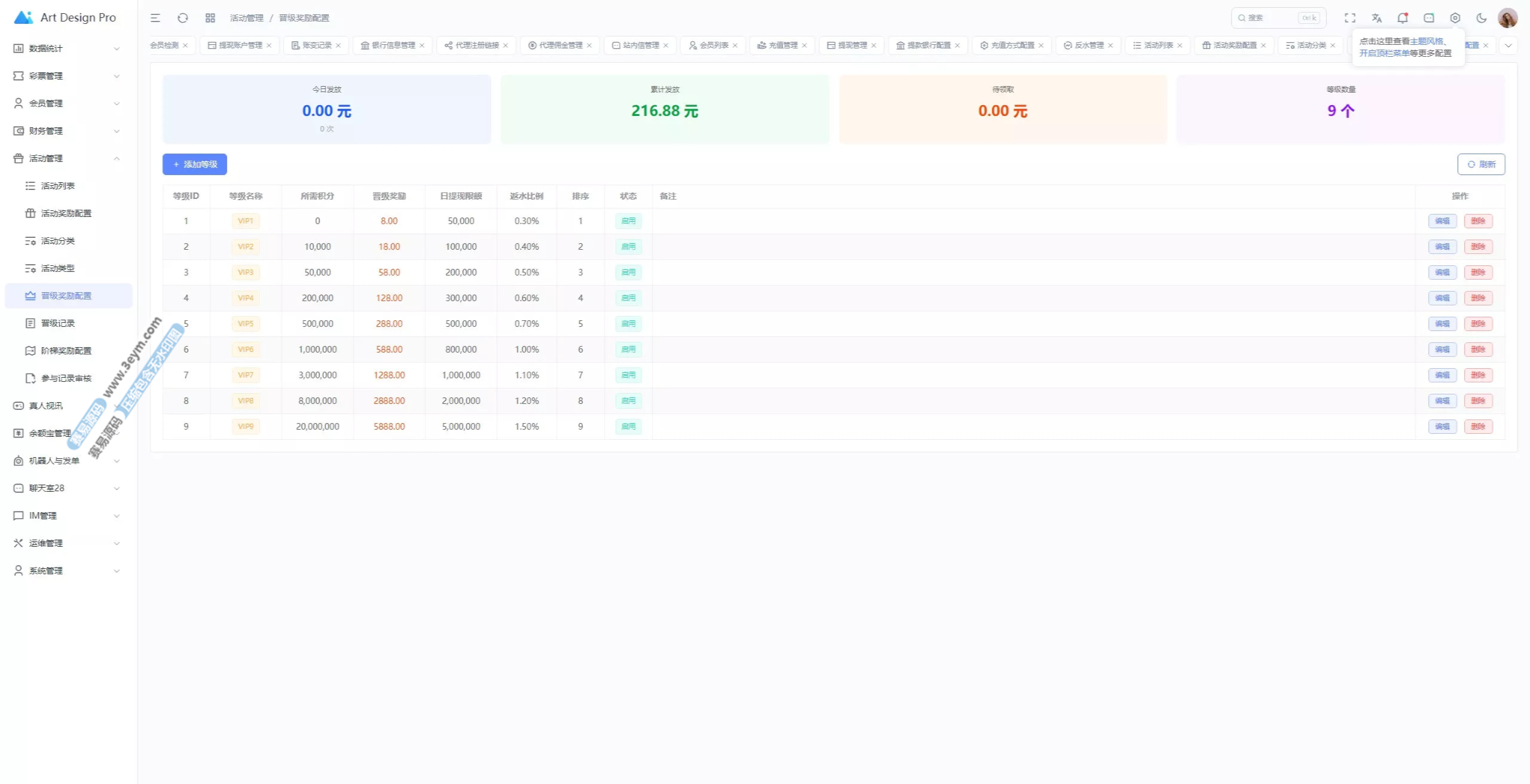Enter fullscreen mode using header icon
The width and height of the screenshot is (1530, 784).
point(1350,18)
